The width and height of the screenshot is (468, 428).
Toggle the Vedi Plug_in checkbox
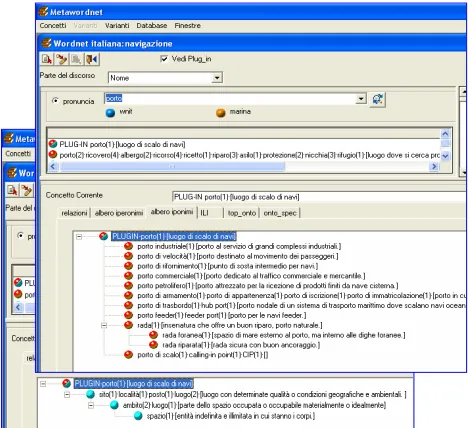pyautogui.click(x=164, y=59)
